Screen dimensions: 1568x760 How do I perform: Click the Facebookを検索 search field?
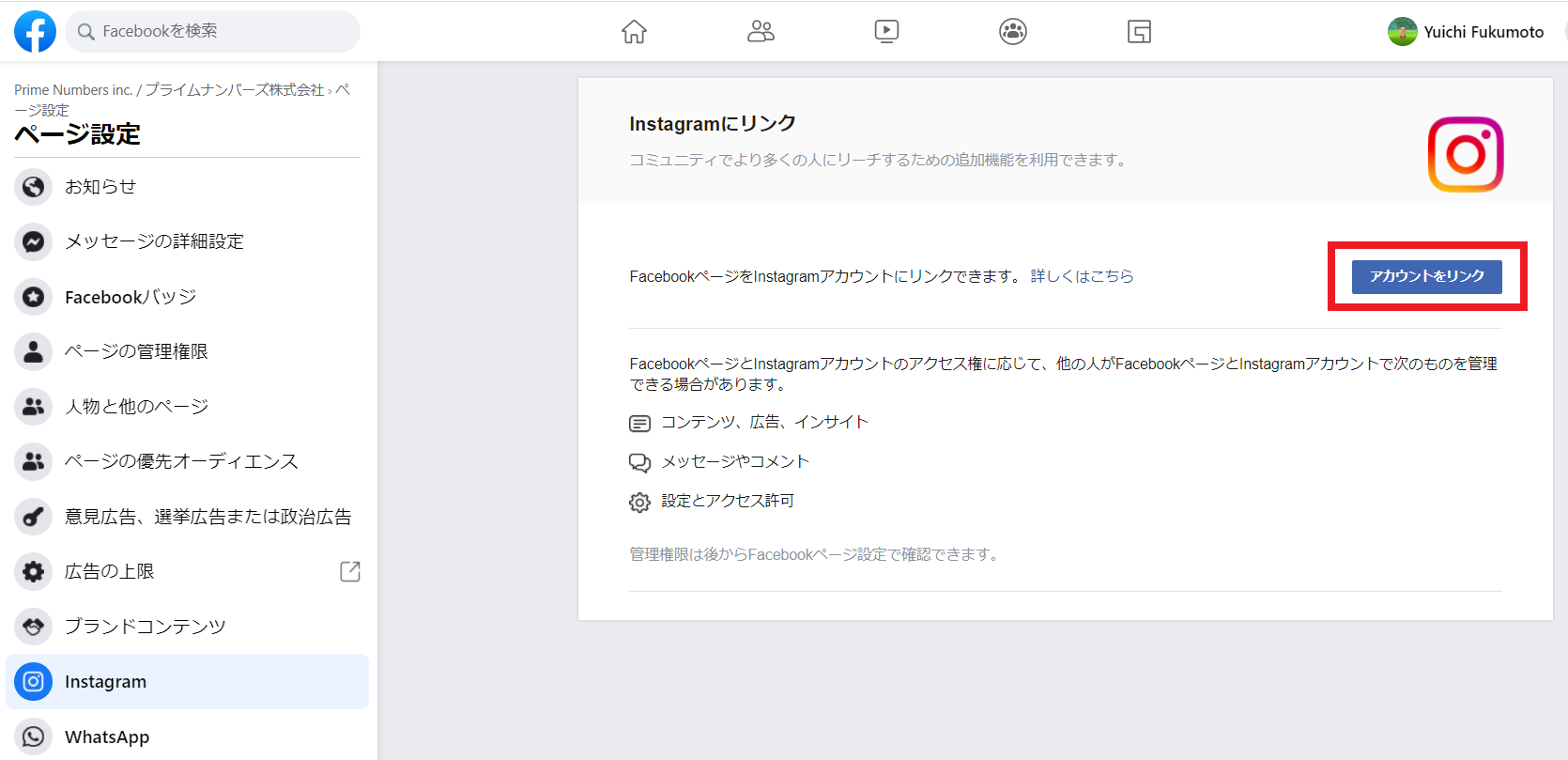[212, 31]
